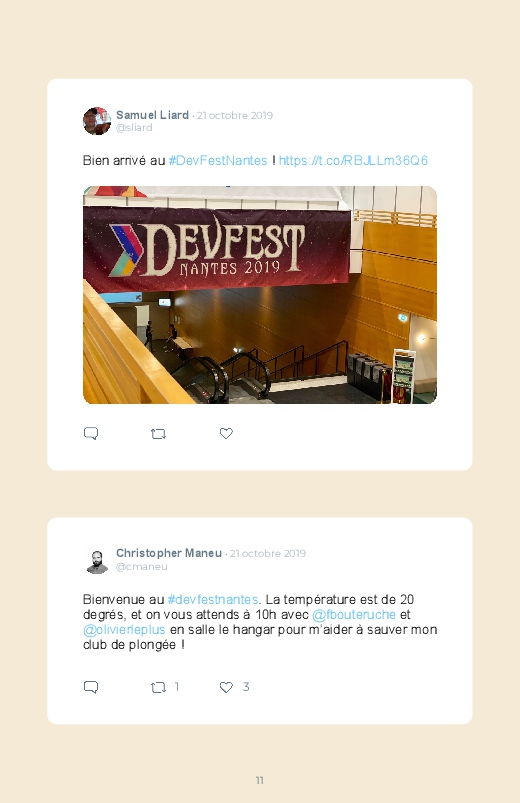
Task: Reply to Christopher Maneu's tweet via the bubble icon
Action: click(91, 687)
